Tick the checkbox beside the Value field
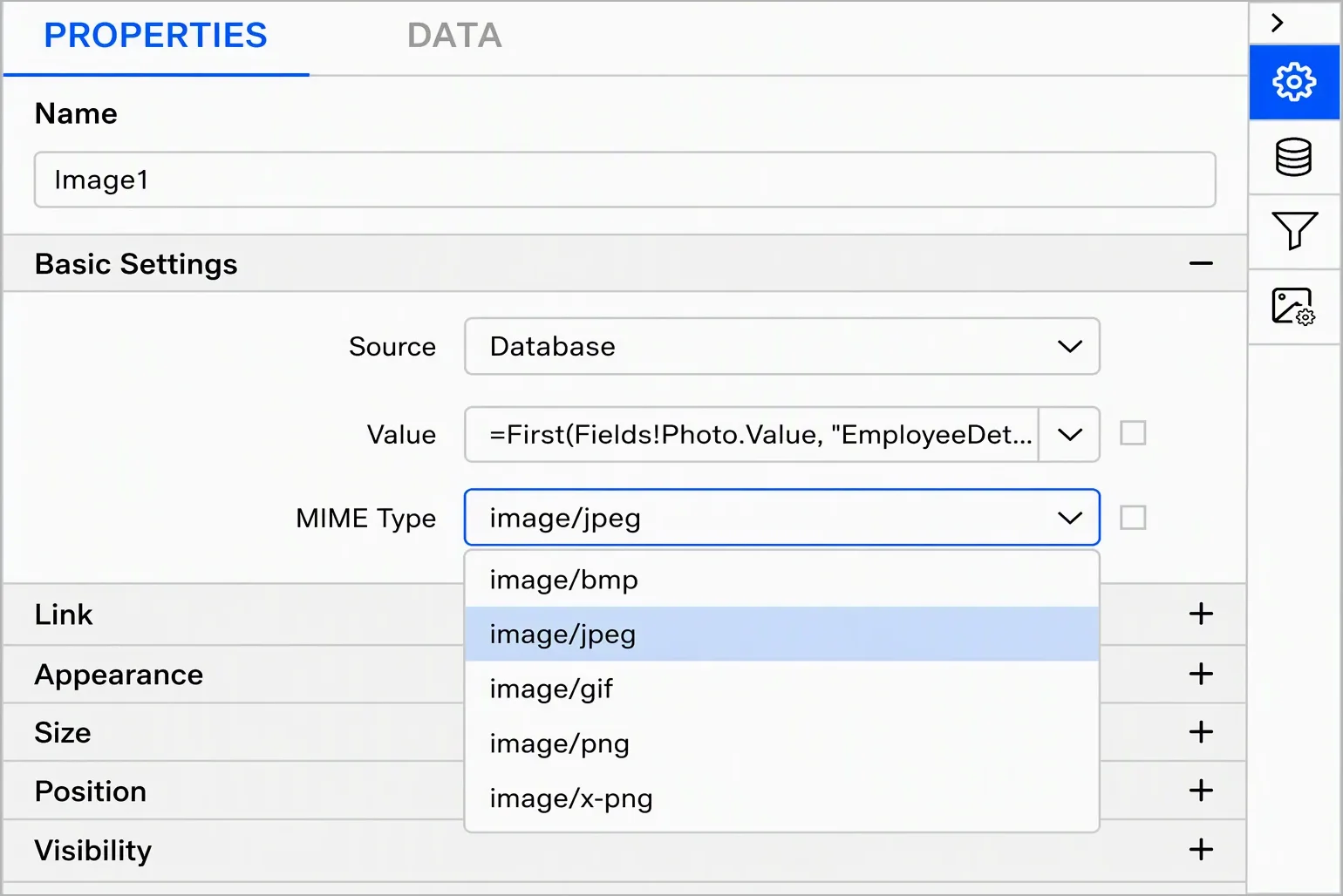Image resolution: width=1343 pixels, height=896 pixels. [1133, 433]
